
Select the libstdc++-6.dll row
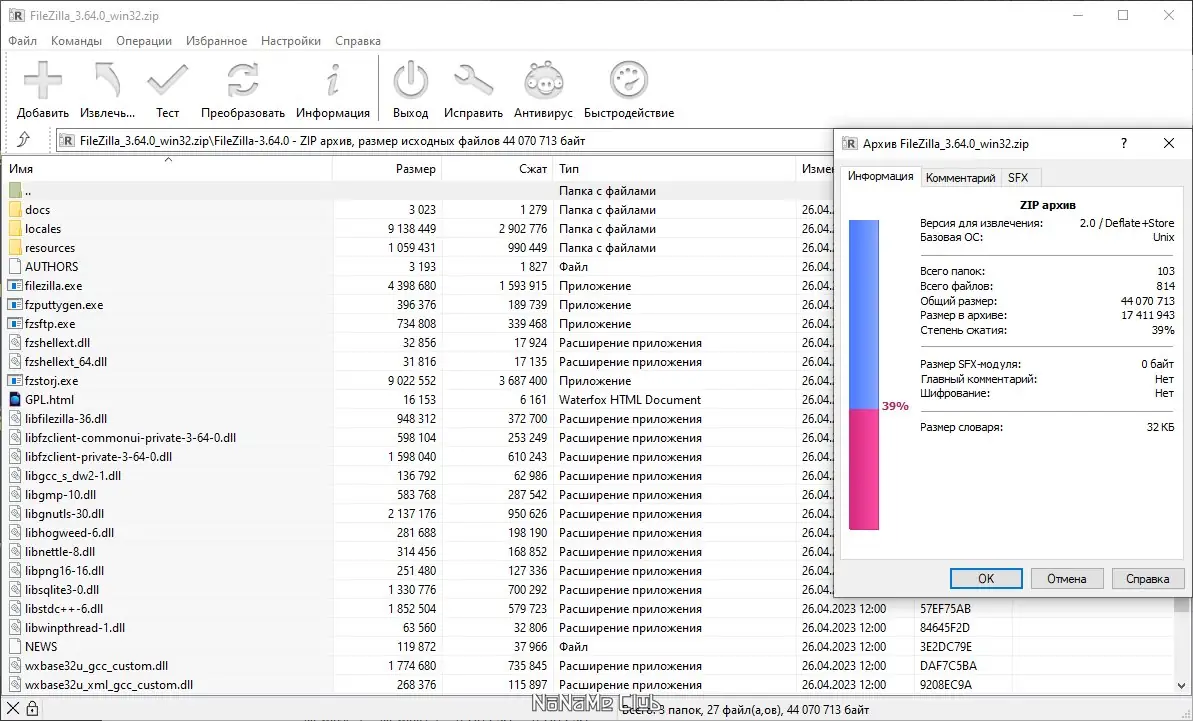(586, 608)
